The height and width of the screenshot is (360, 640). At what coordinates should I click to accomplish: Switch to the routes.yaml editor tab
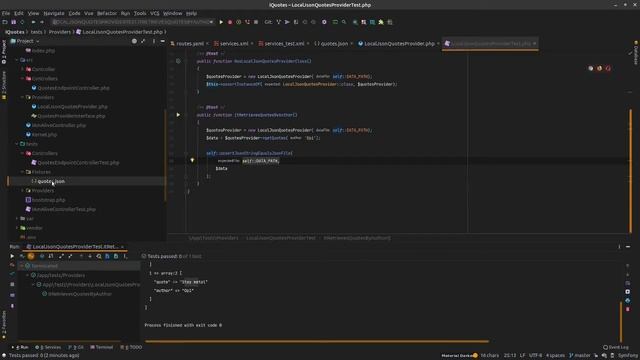tap(190, 44)
